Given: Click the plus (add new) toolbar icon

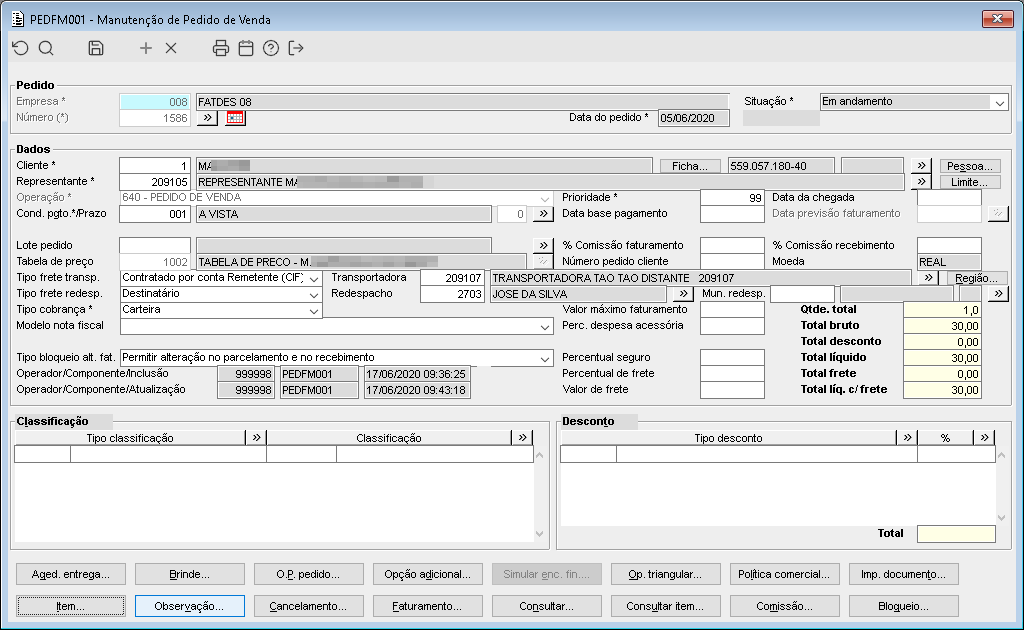Looking at the screenshot, I should pos(146,48).
